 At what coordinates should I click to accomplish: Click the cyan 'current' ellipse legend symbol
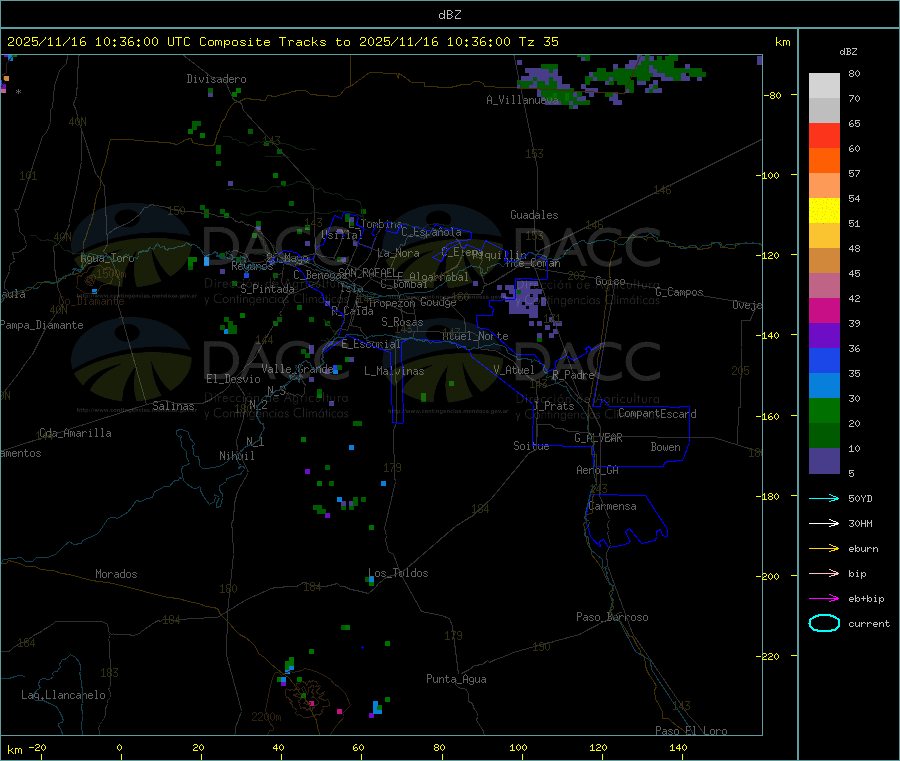click(x=824, y=623)
